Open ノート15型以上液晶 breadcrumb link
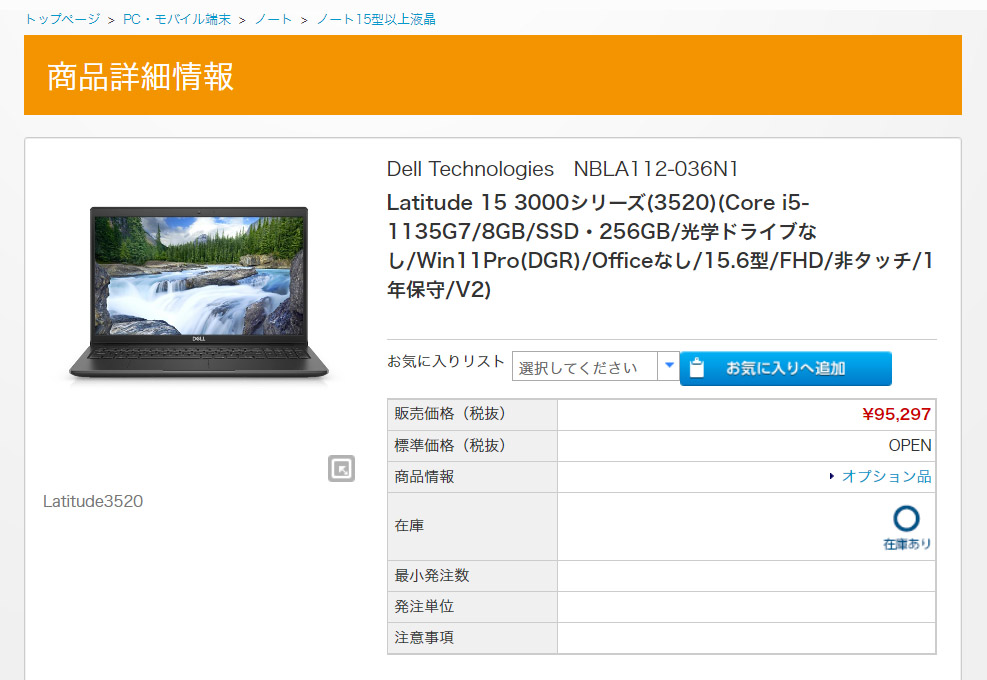The image size is (987, 680). tap(376, 20)
